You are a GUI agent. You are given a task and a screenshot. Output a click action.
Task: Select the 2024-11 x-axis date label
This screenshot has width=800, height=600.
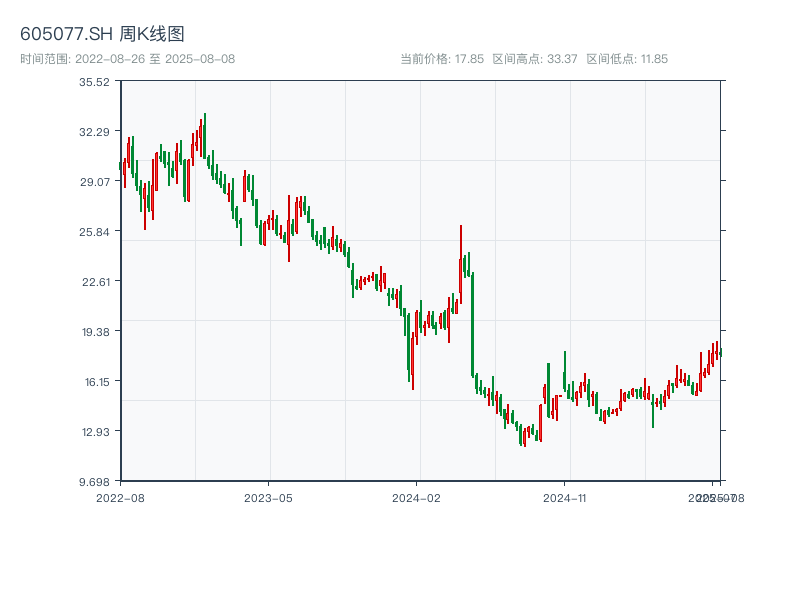565,497
